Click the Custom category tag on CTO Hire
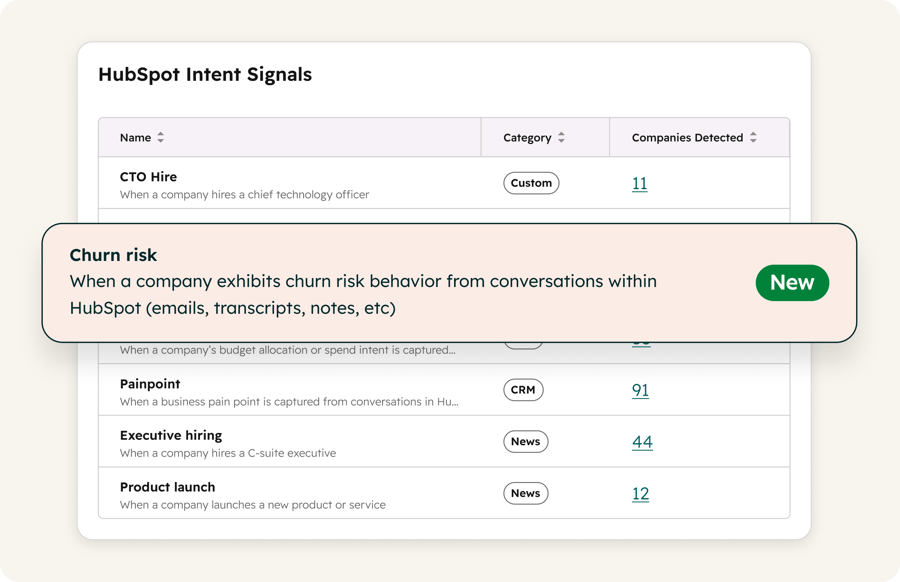 531,183
